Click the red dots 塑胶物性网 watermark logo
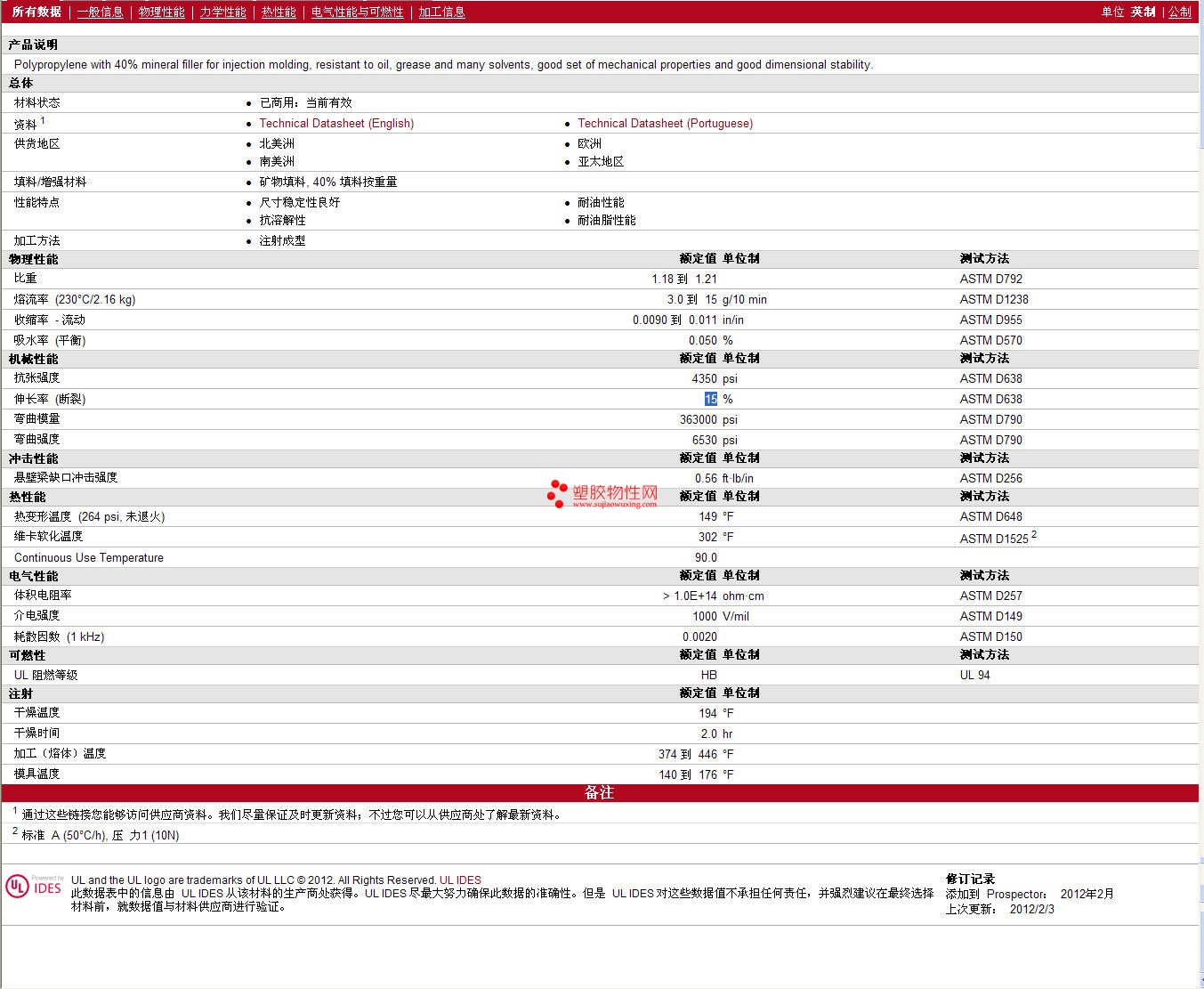This screenshot has height=989, width=1204. tap(558, 493)
